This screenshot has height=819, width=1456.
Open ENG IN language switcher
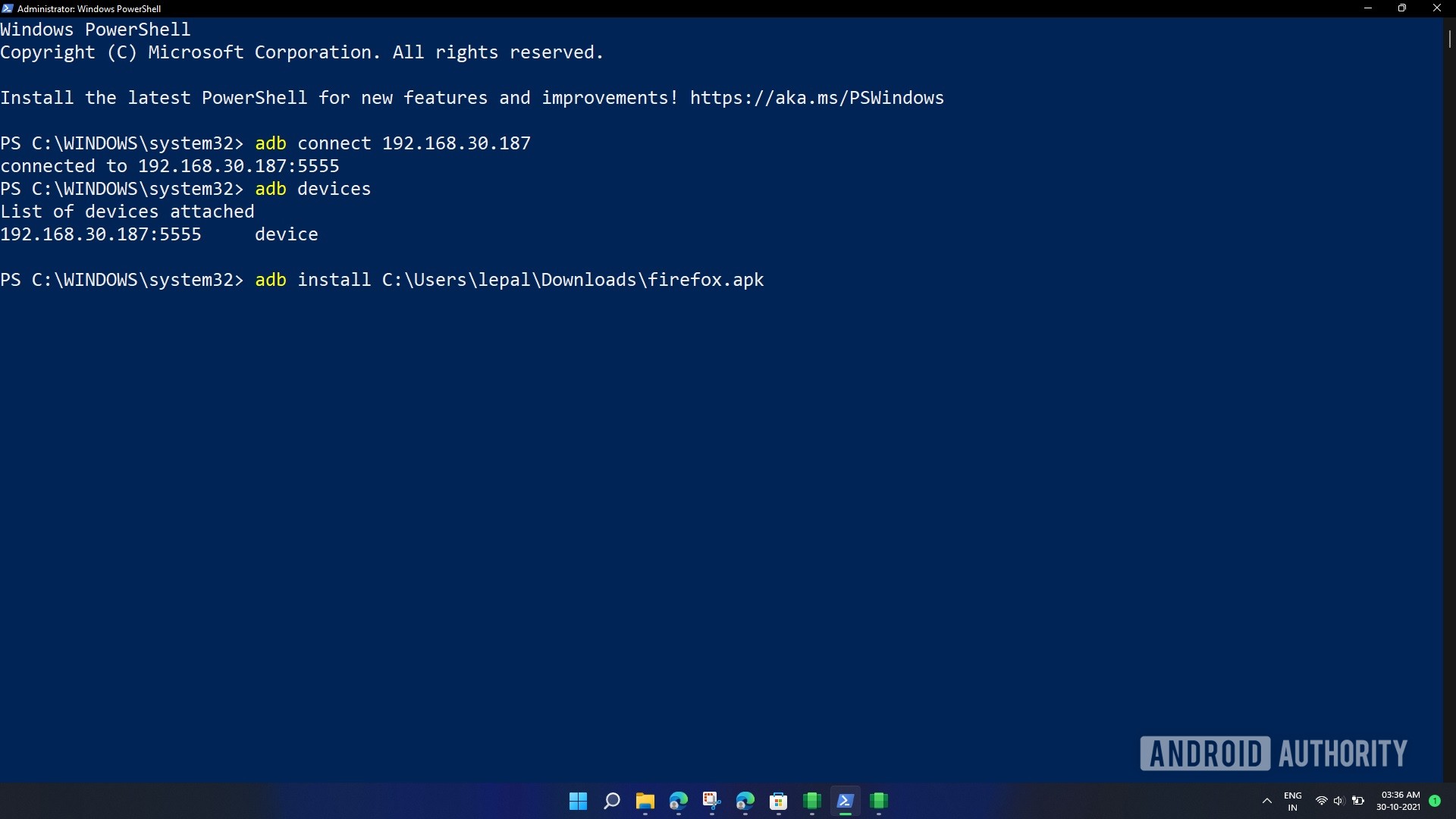pos(1292,801)
